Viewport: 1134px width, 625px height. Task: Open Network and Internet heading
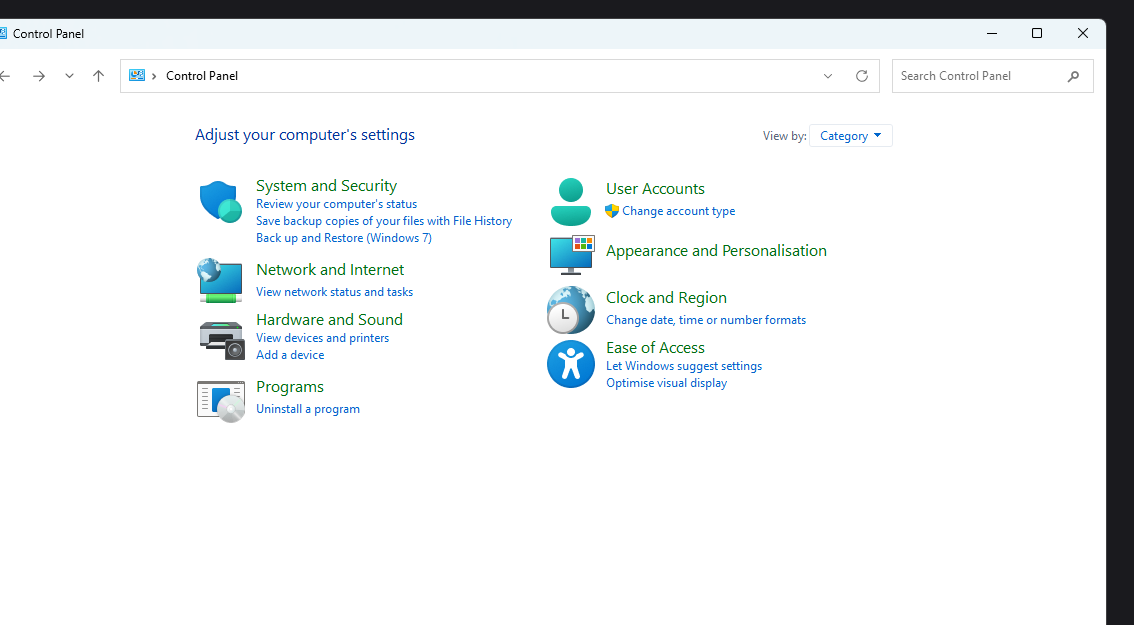click(x=330, y=269)
